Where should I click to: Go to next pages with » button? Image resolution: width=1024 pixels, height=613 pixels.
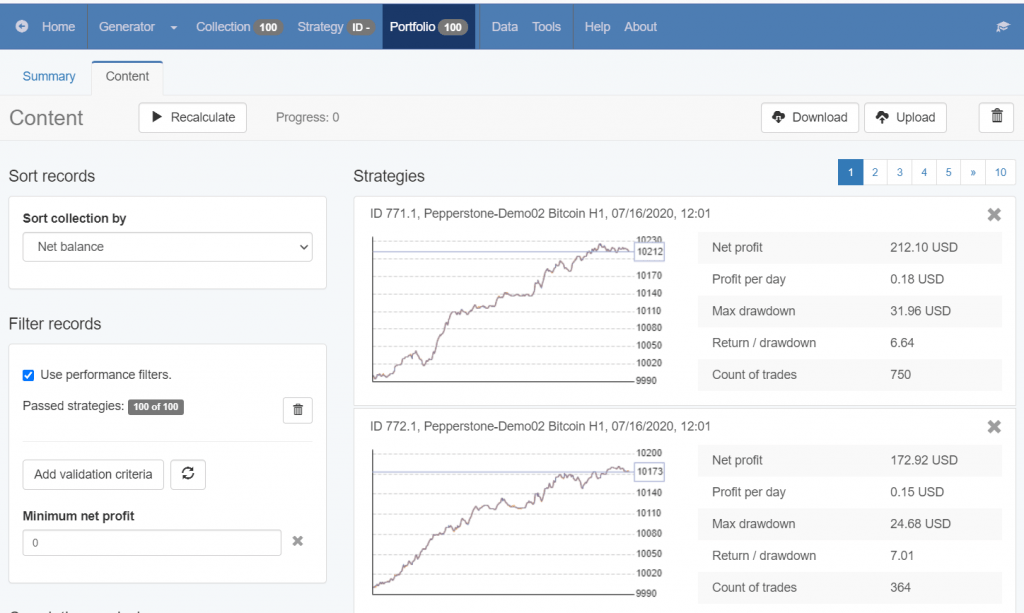(973, 173)
